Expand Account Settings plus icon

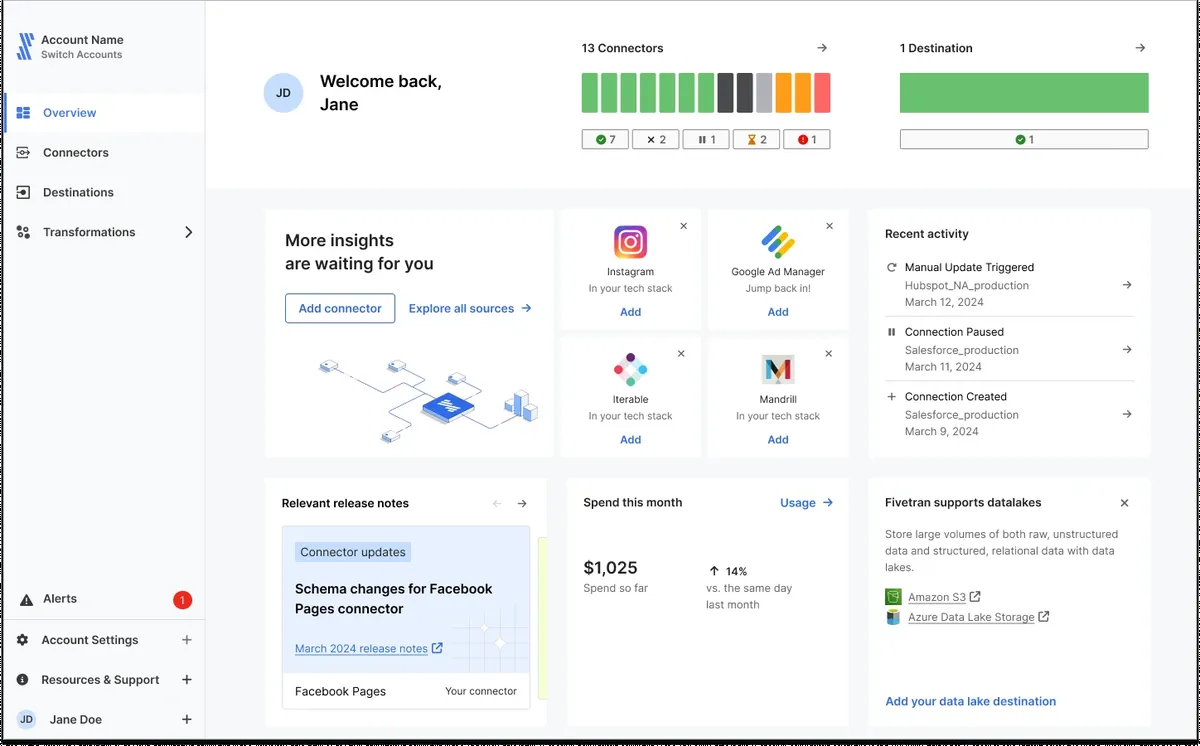[x=187, y=640]
